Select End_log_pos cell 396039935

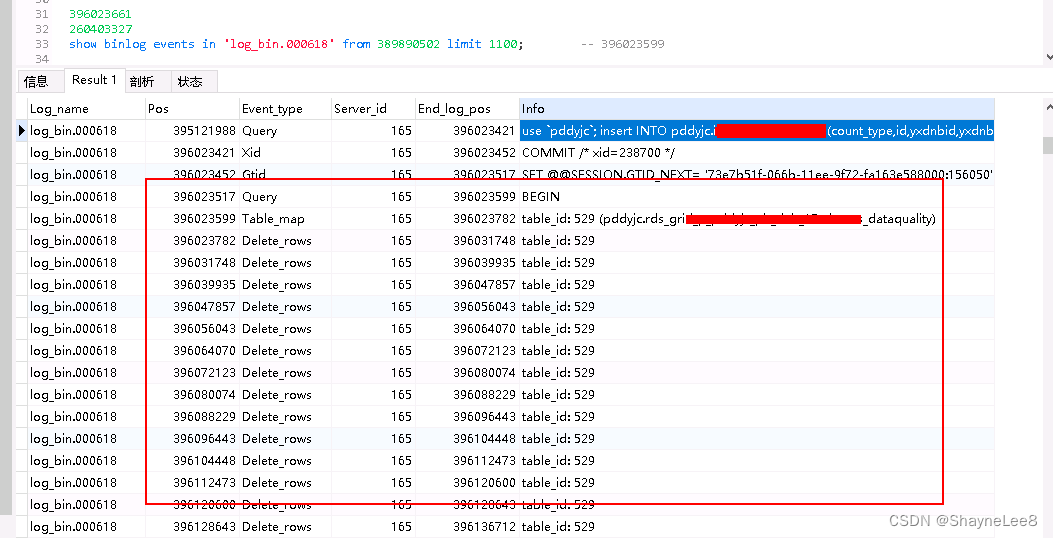click(x=467, y=263)
